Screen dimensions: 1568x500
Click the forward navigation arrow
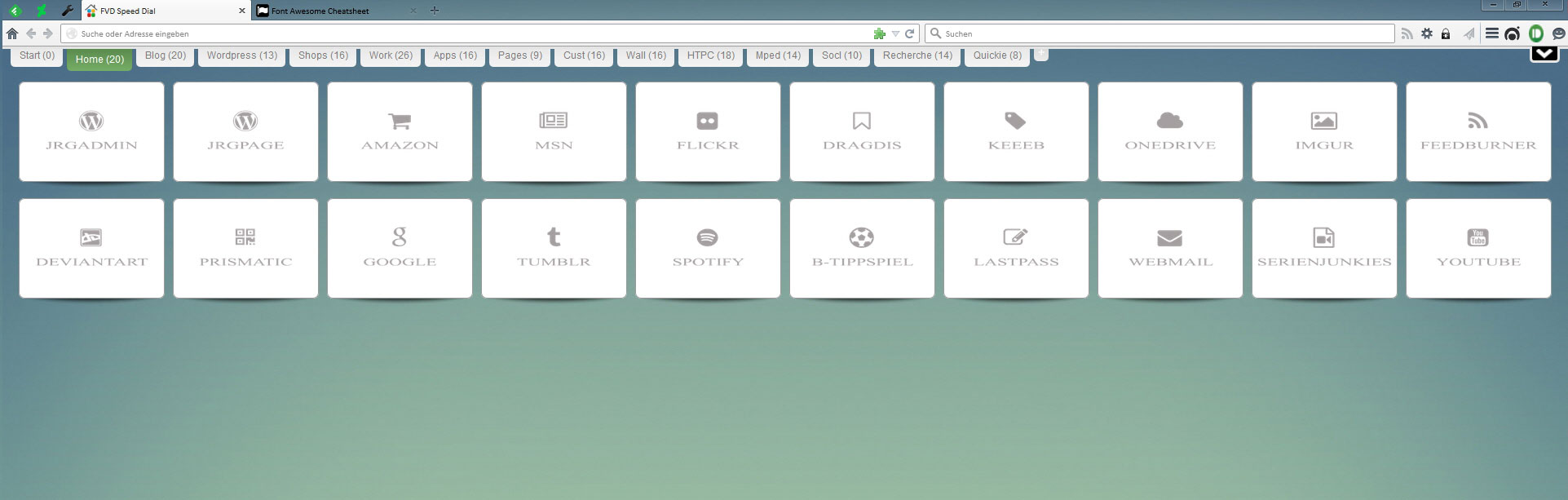48,33
